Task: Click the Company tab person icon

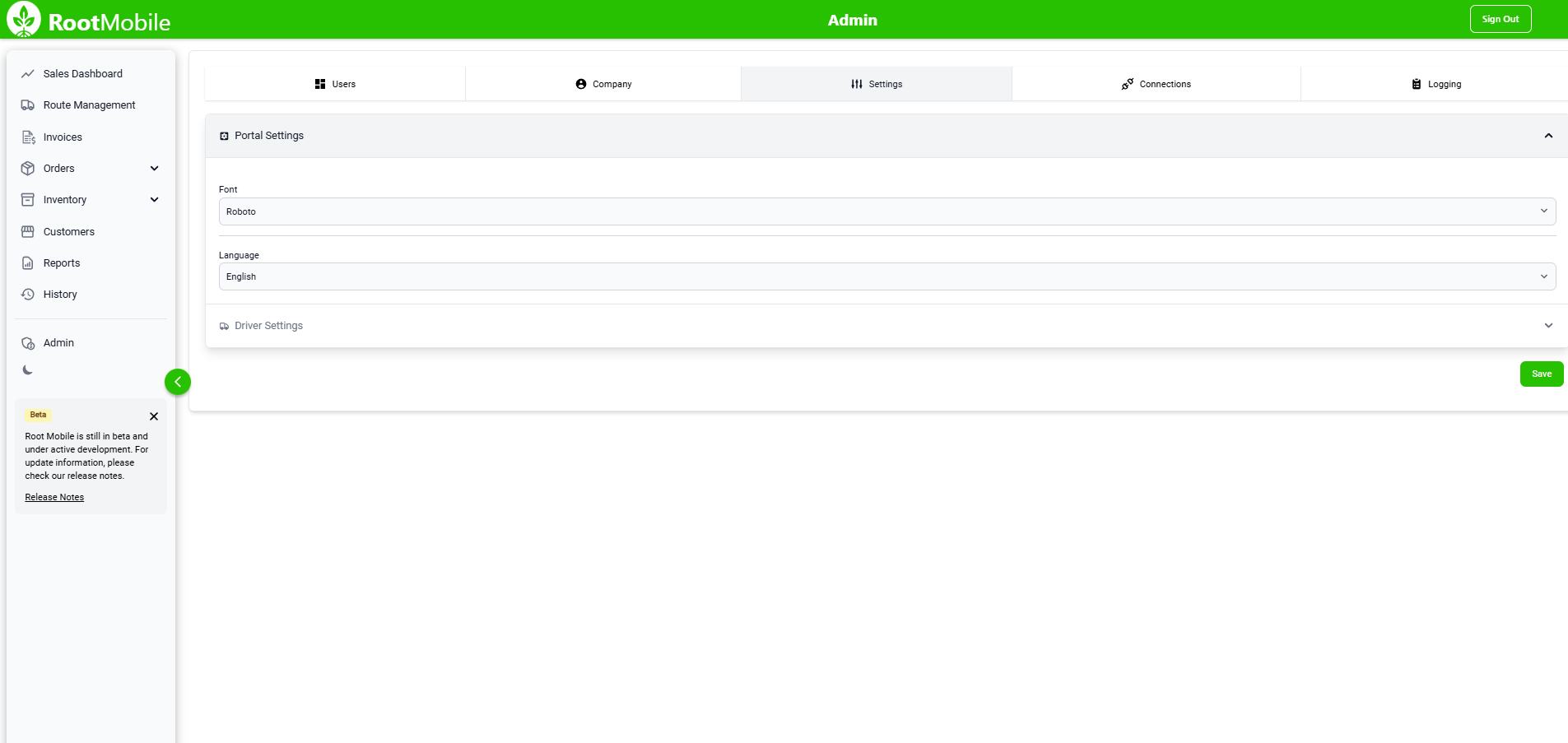Action: click(581, 84)
